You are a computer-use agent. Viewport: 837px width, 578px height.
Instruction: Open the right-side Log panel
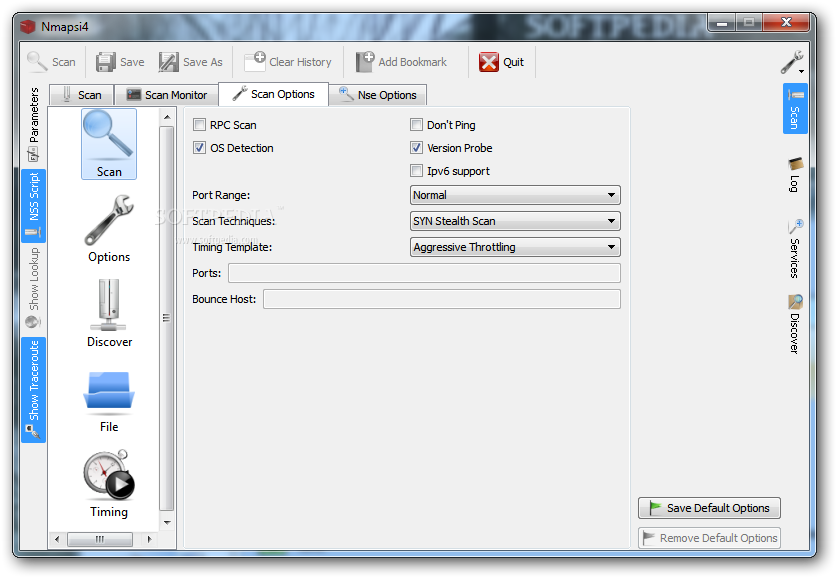[795, 175]
